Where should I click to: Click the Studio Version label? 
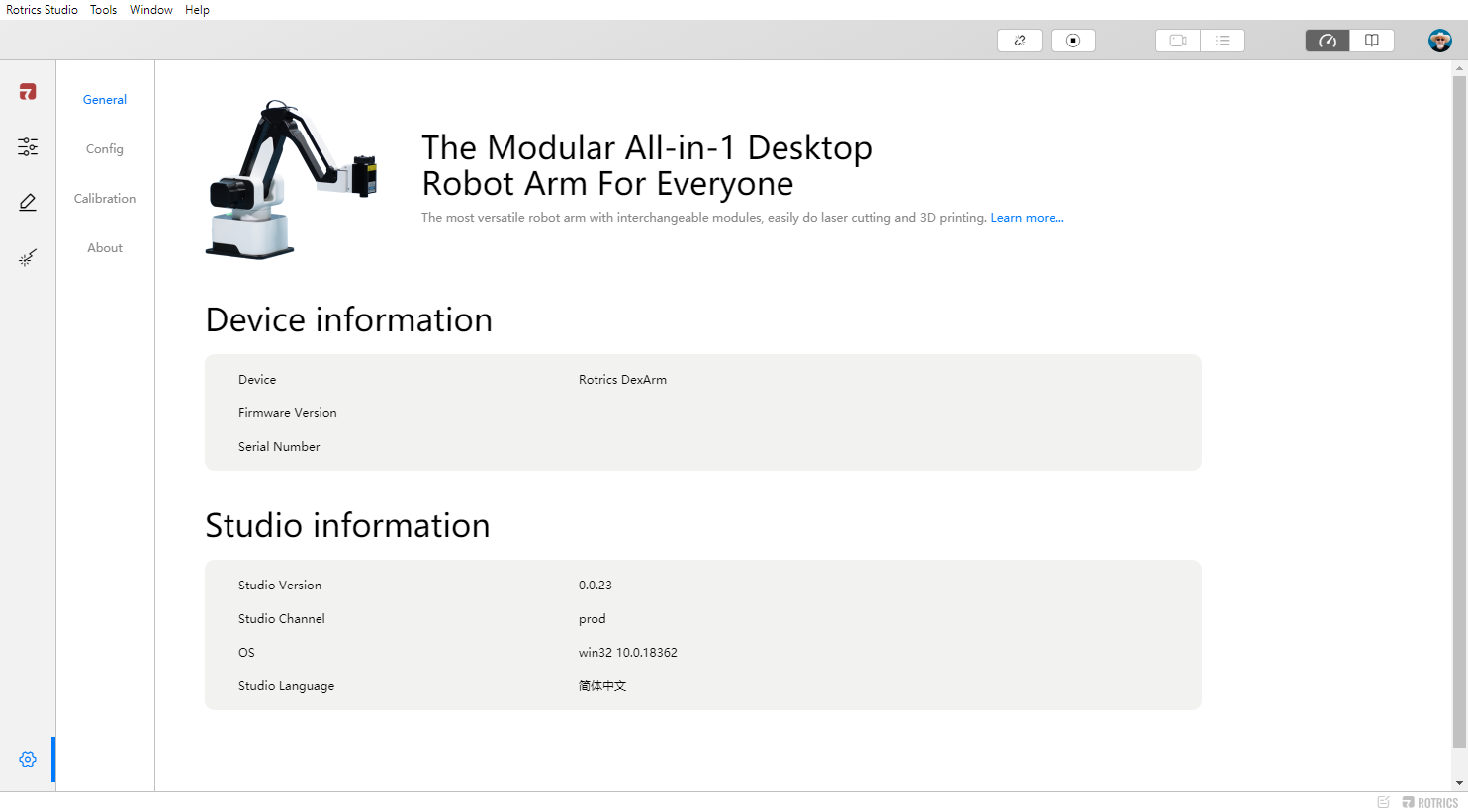pos(280,586)
